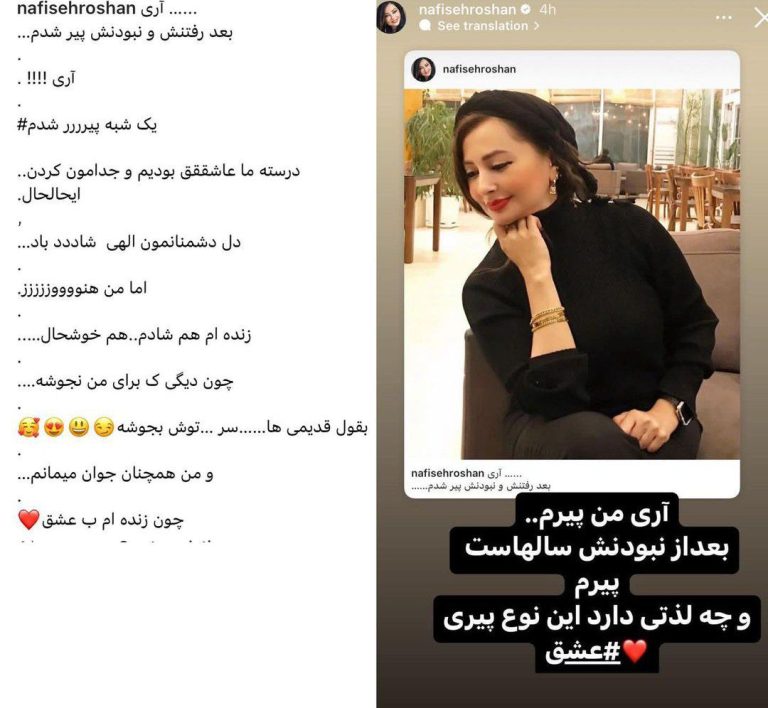Open the nafisehroshan story username
The width and height of the screenshot is (768, 708).
click(467, 9)
